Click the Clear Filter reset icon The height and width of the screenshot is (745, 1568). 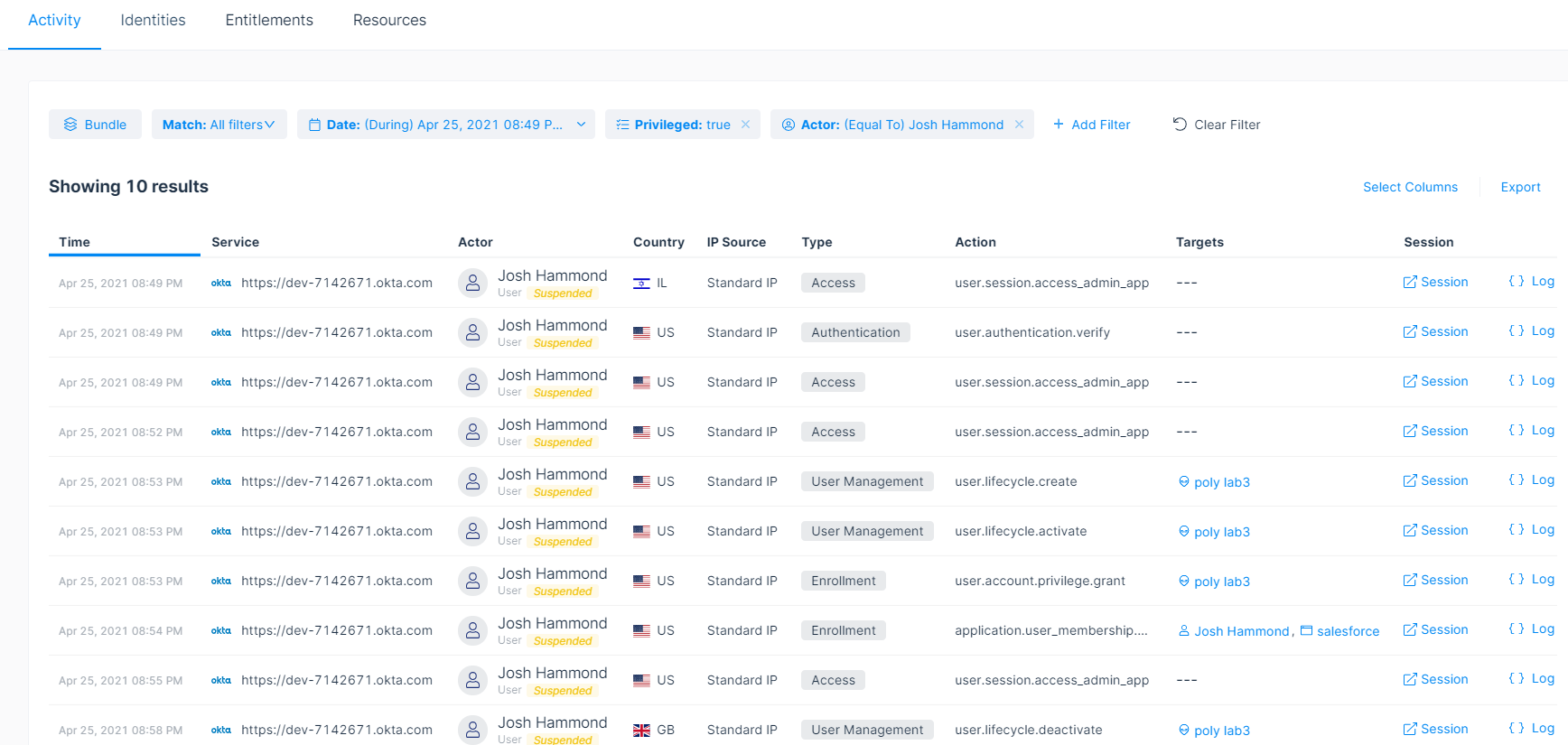pos(1180,125)
